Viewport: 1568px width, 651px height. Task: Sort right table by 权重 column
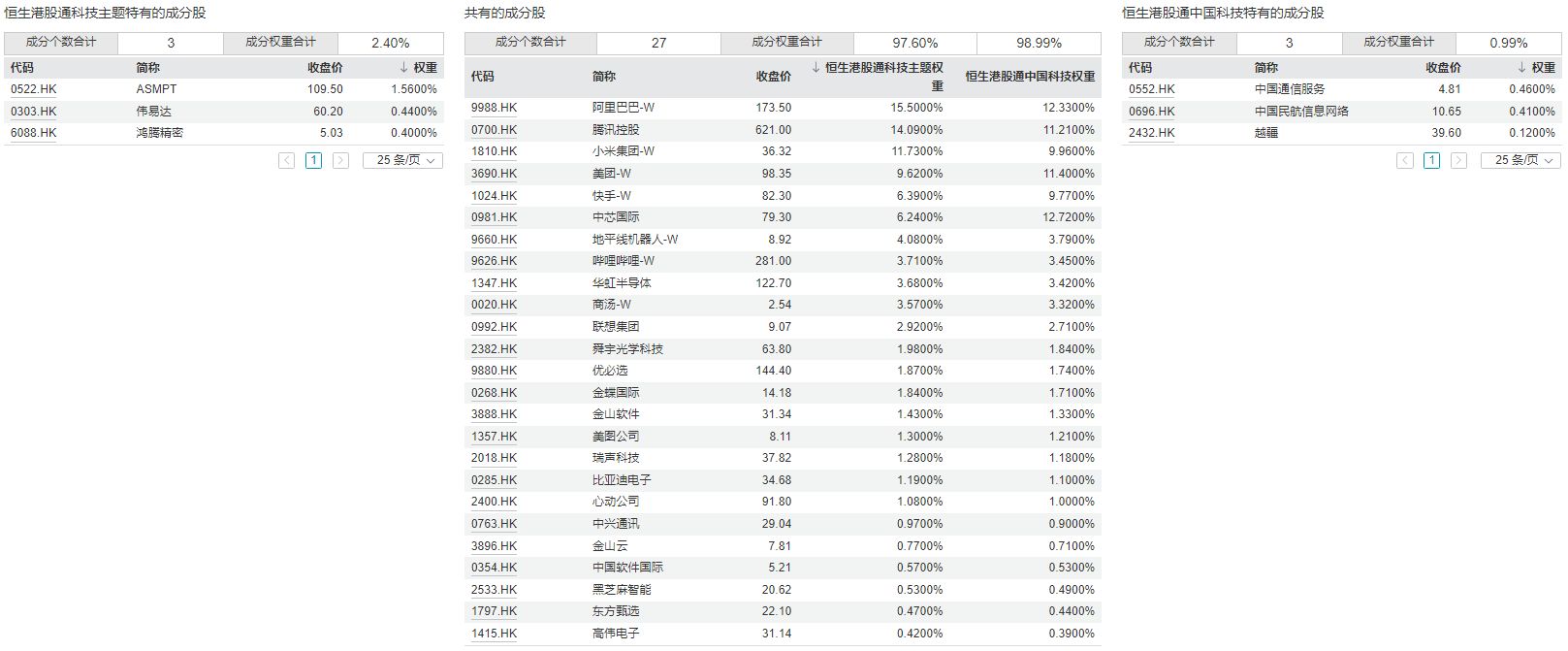1536,68
